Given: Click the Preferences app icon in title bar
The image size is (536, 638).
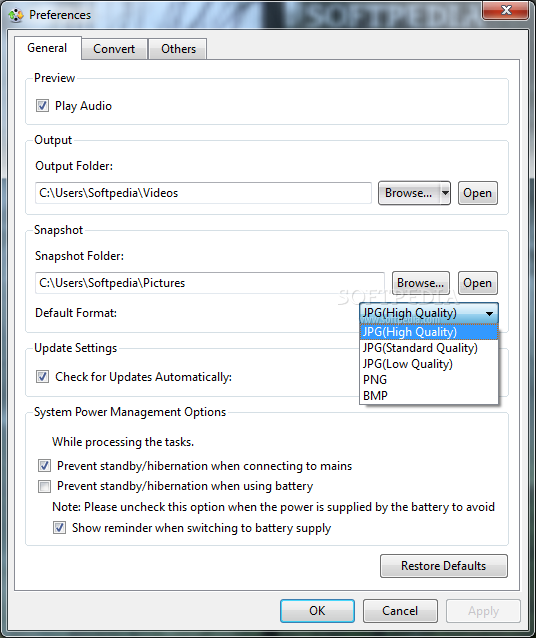Looking at the screenshot, I should coord(16,15).
